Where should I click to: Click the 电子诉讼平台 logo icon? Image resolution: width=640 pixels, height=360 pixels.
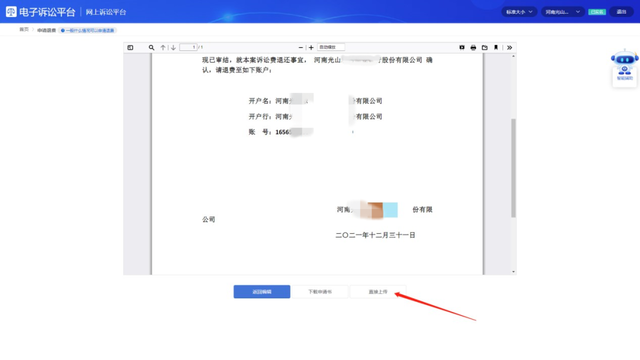pos(11,12)
